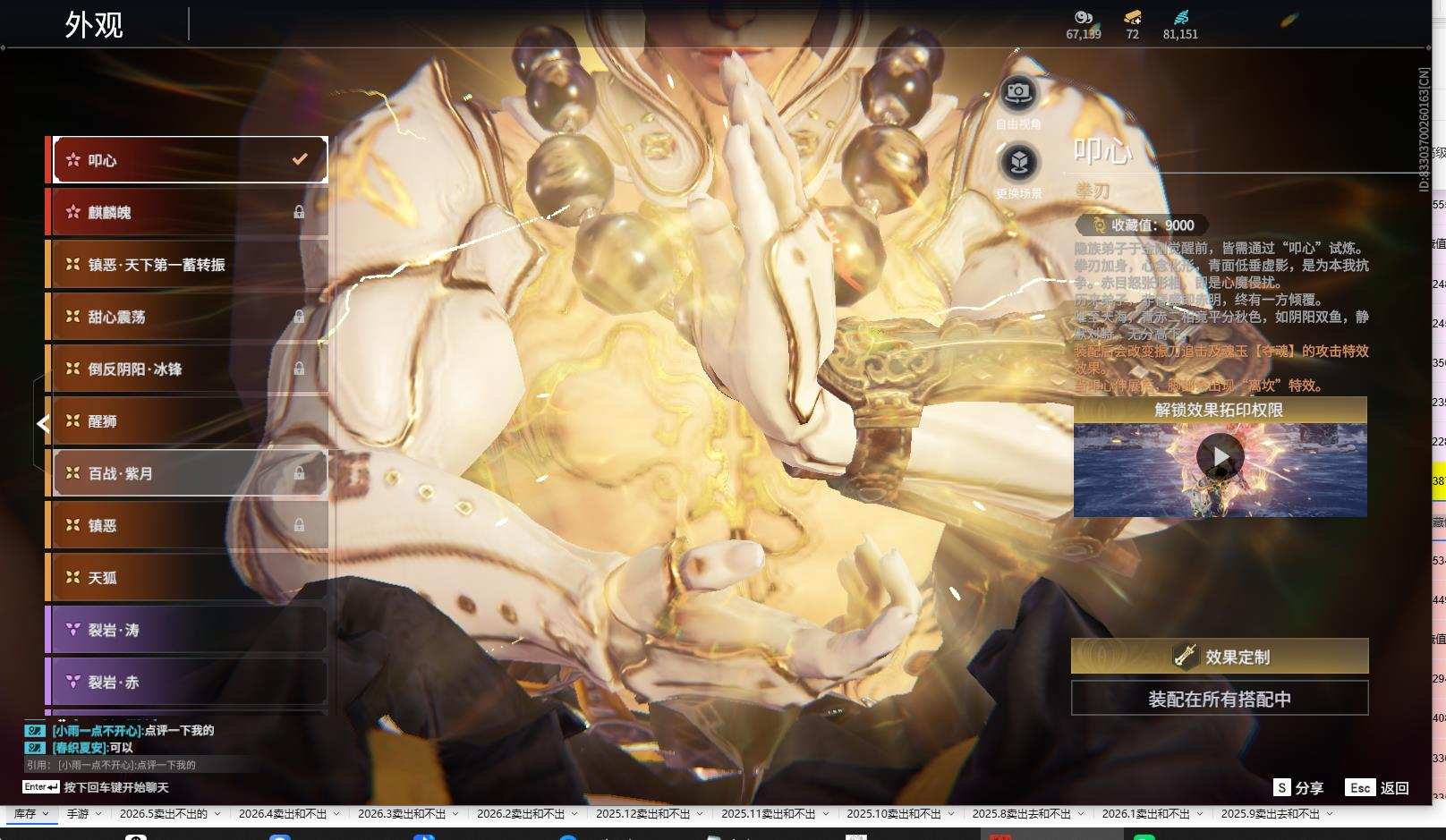The image size is (1446, 840).
Task: Switch to the 手游 sheet tab
Action: 78,813
